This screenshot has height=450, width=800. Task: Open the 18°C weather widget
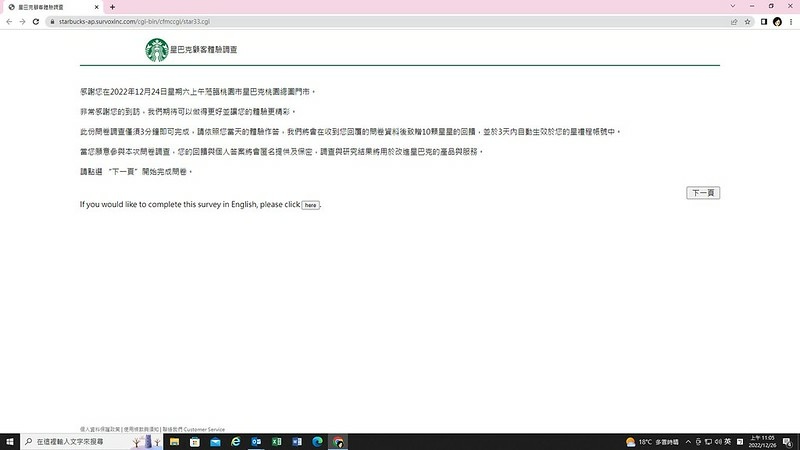point(652,442)
